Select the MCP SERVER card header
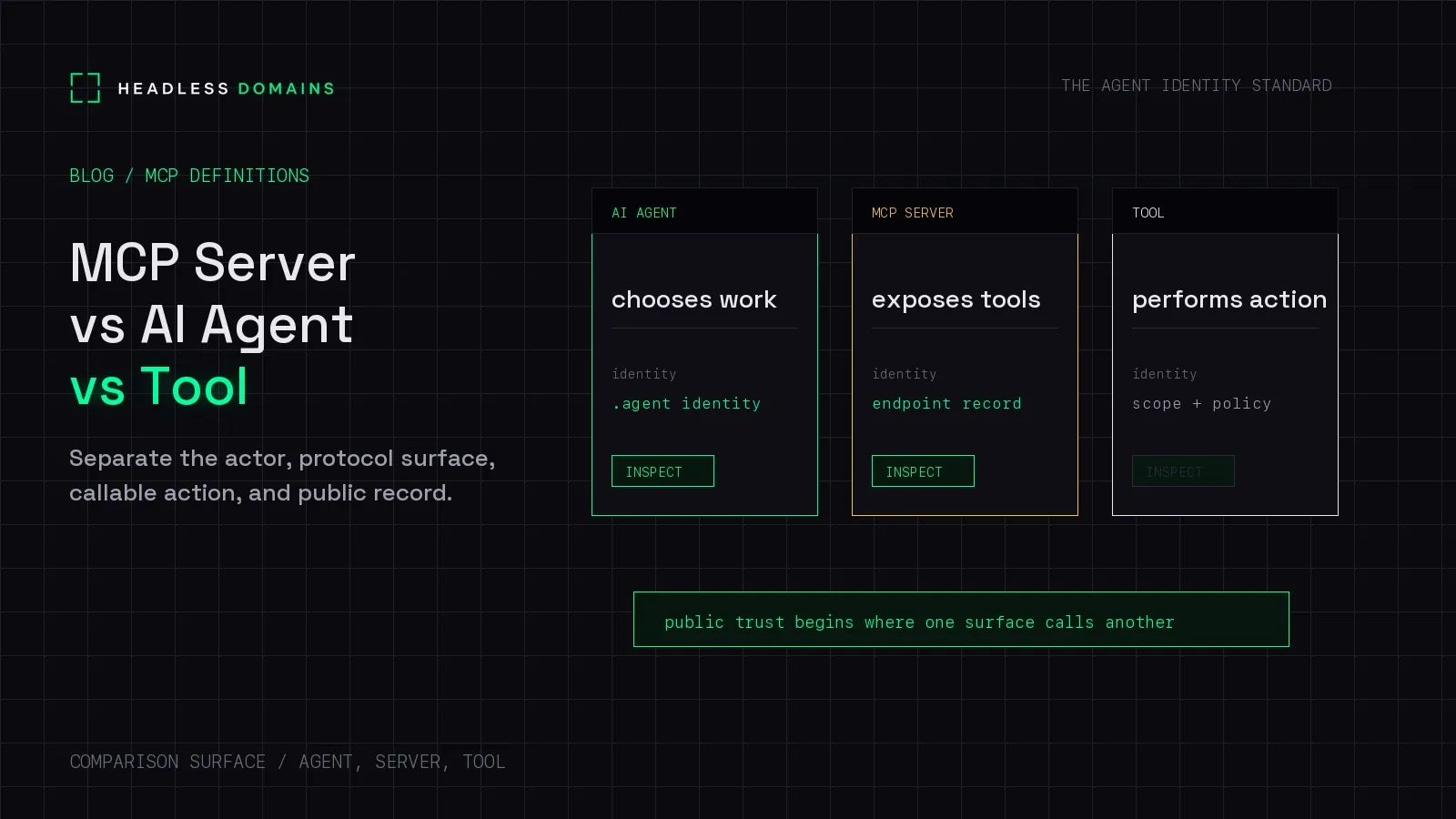 click(965, 211)
